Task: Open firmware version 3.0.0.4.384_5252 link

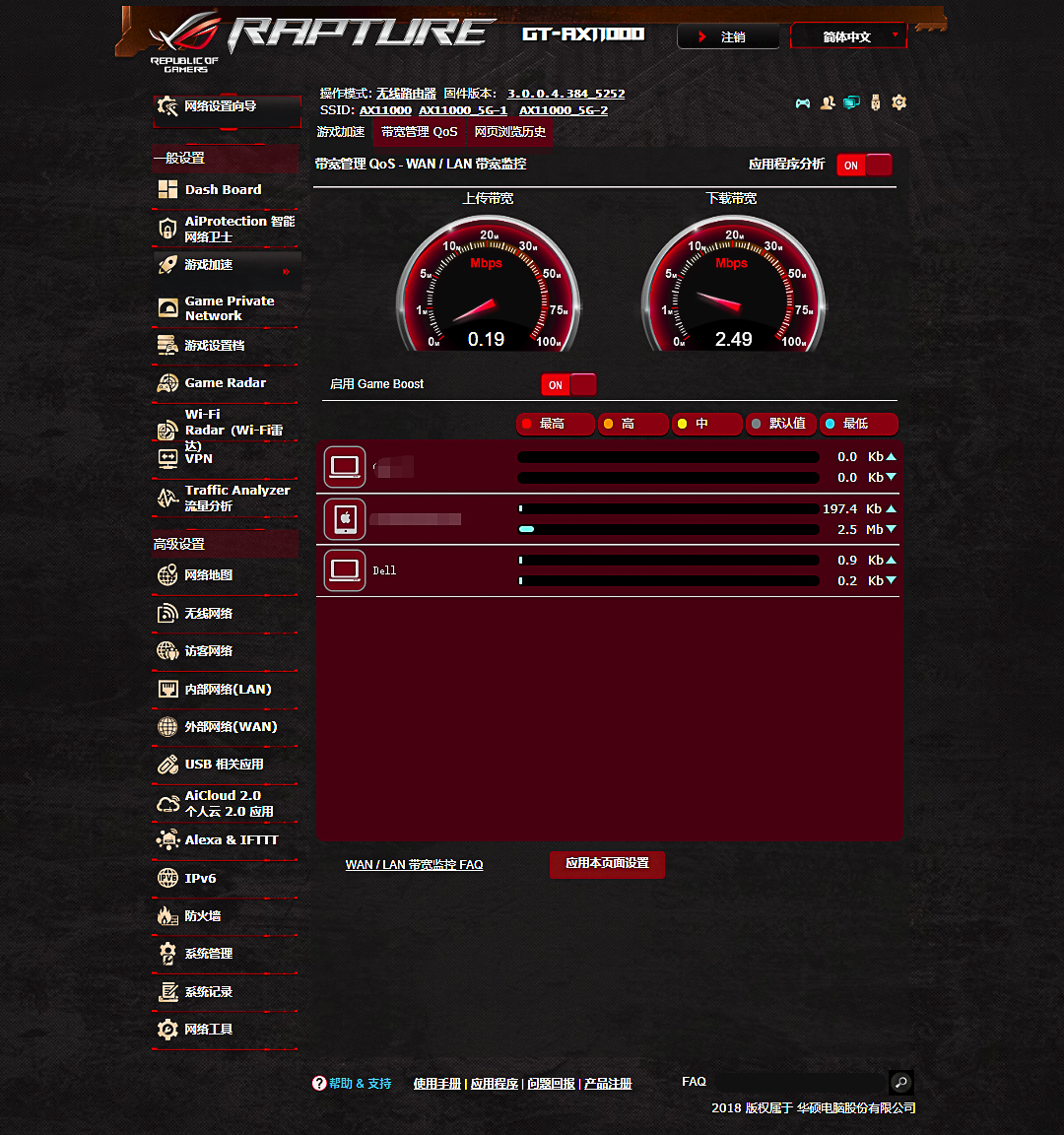Action: [x=566, y=94]
